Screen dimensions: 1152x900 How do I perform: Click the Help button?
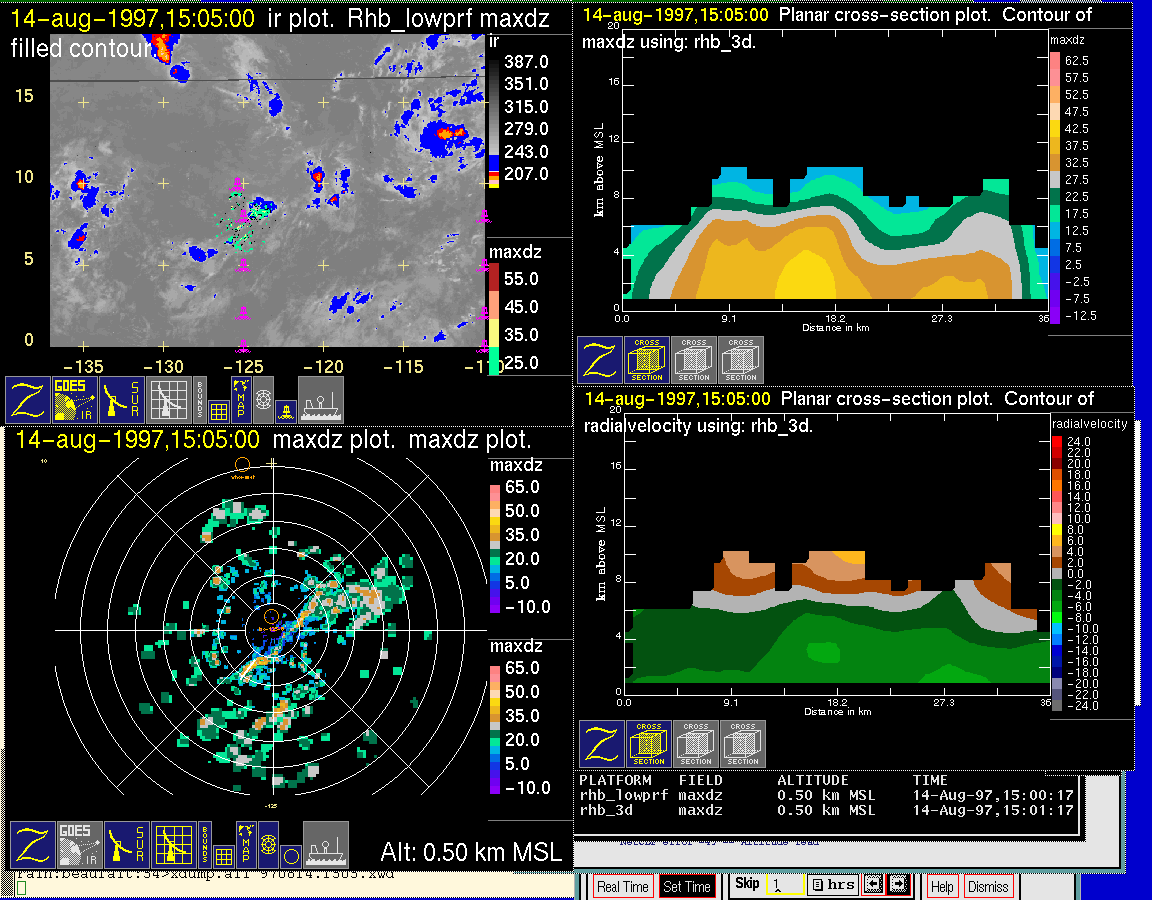pyautogui.click(x=942, y=886)
